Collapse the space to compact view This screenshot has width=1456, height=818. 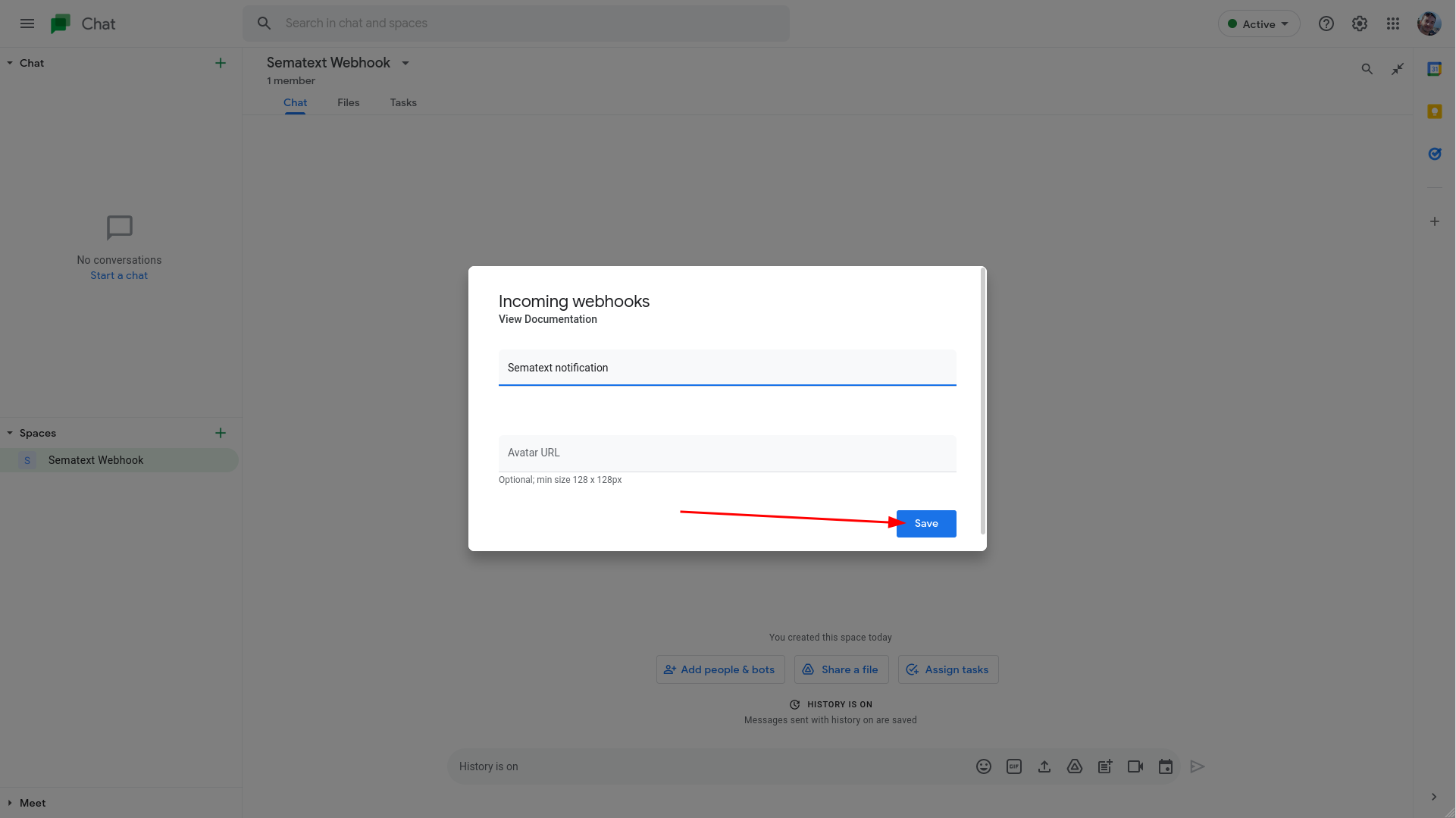[1398, 69]
